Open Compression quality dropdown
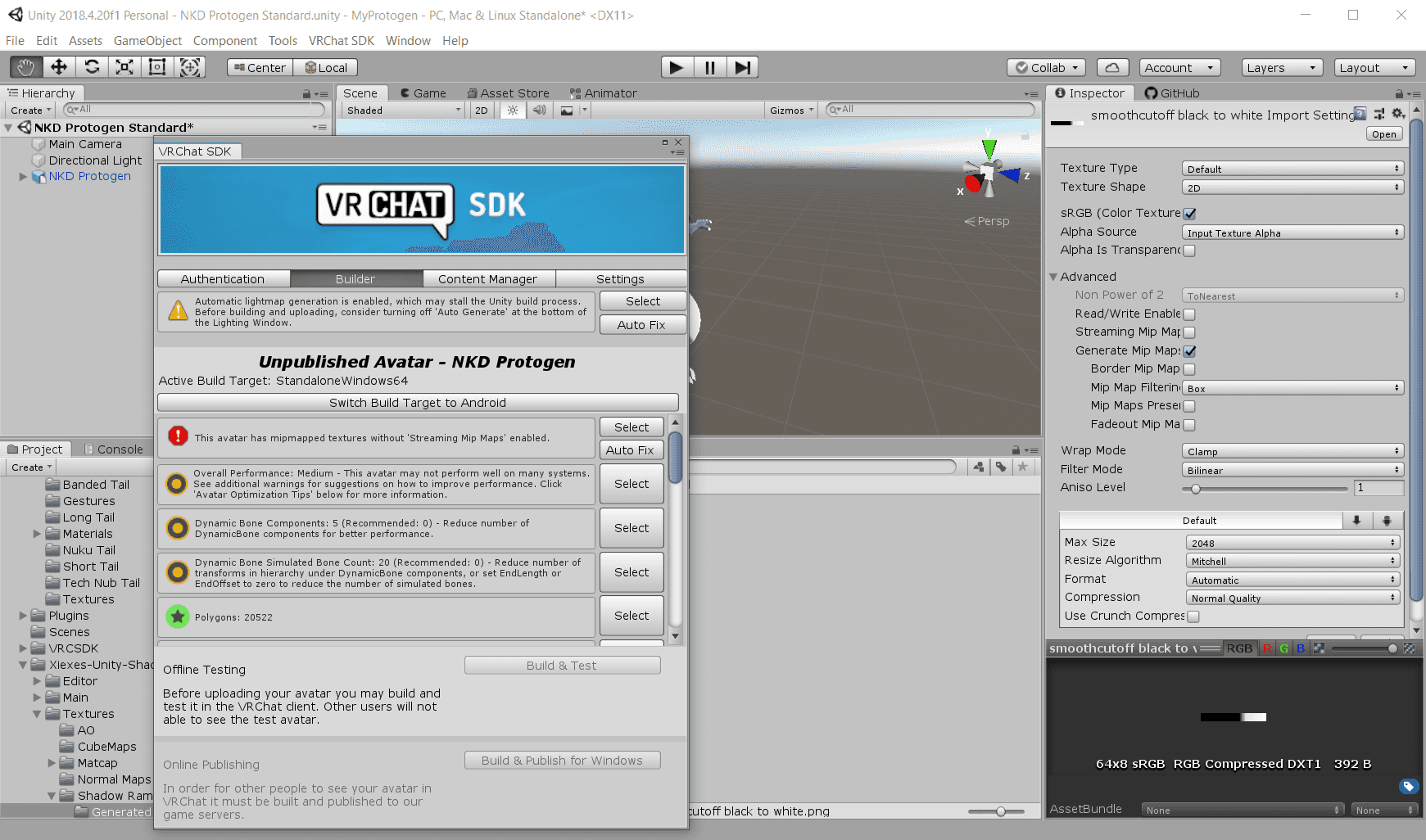The image size is (1426, 840). 1292,598
